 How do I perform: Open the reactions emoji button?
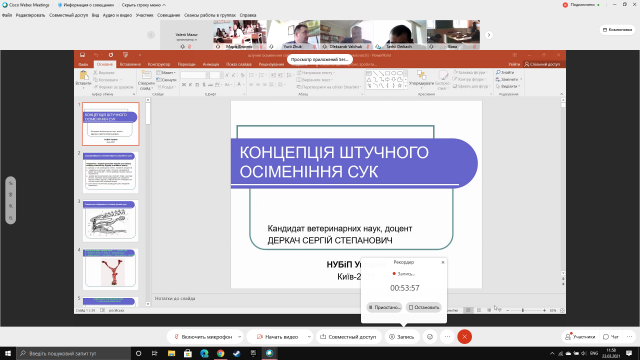point(430,337)
